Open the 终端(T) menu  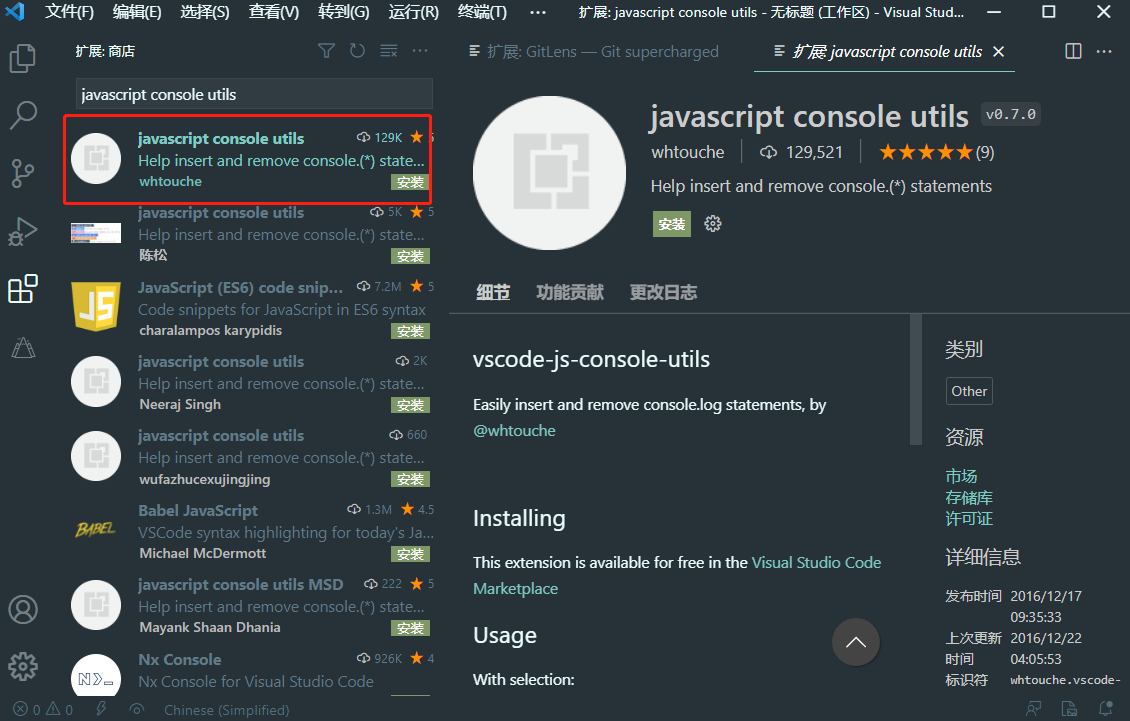click(482, 12)
